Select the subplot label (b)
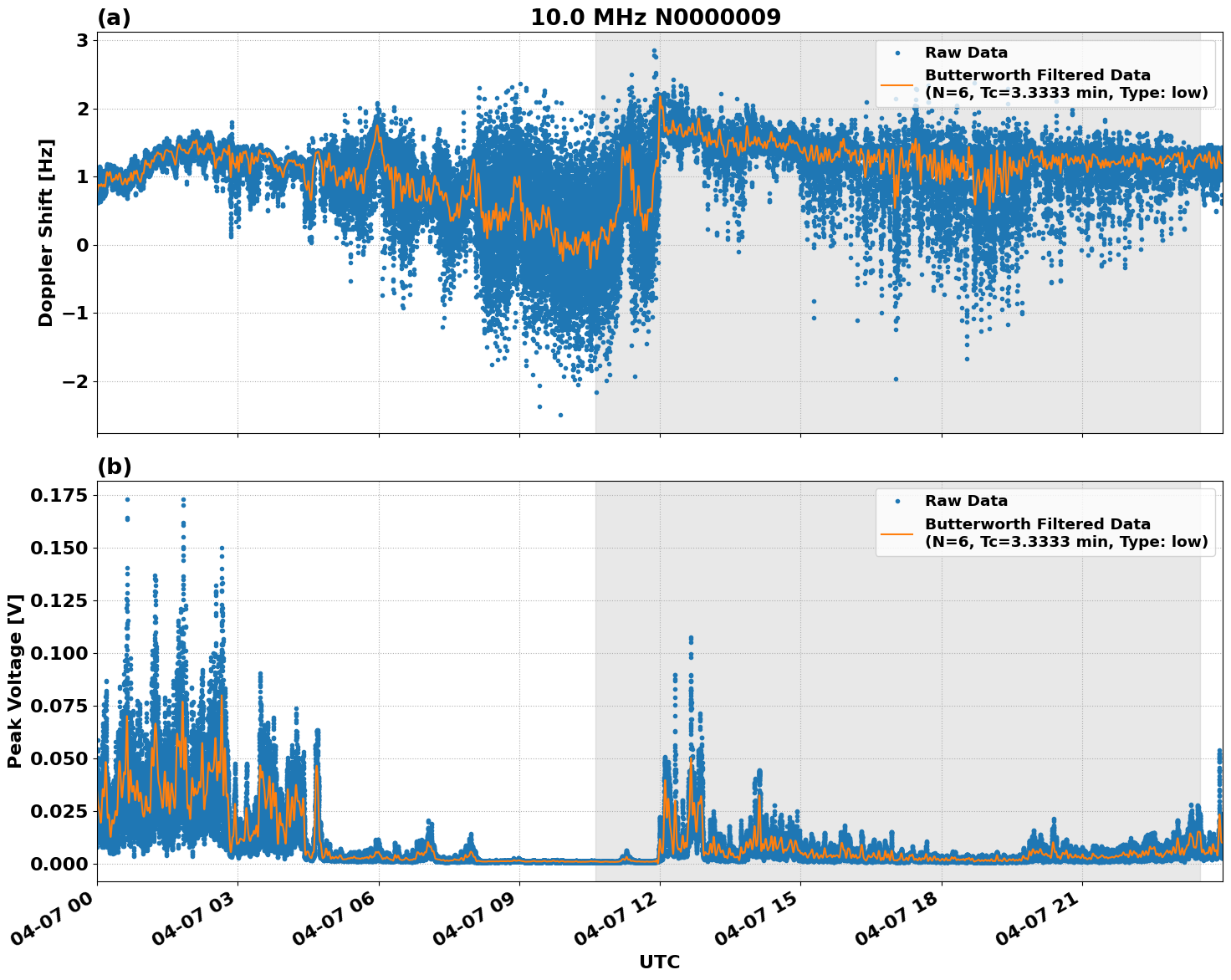This screenshot has width=1231, height=980. click(x=115, y=466)
